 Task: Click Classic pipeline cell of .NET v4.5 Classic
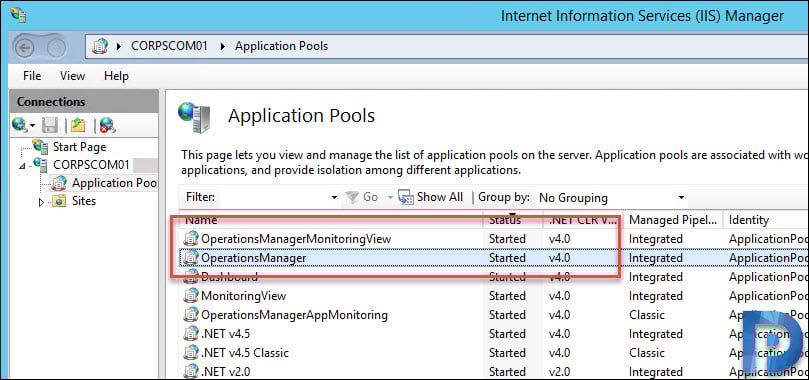click(x=647, y=353)
